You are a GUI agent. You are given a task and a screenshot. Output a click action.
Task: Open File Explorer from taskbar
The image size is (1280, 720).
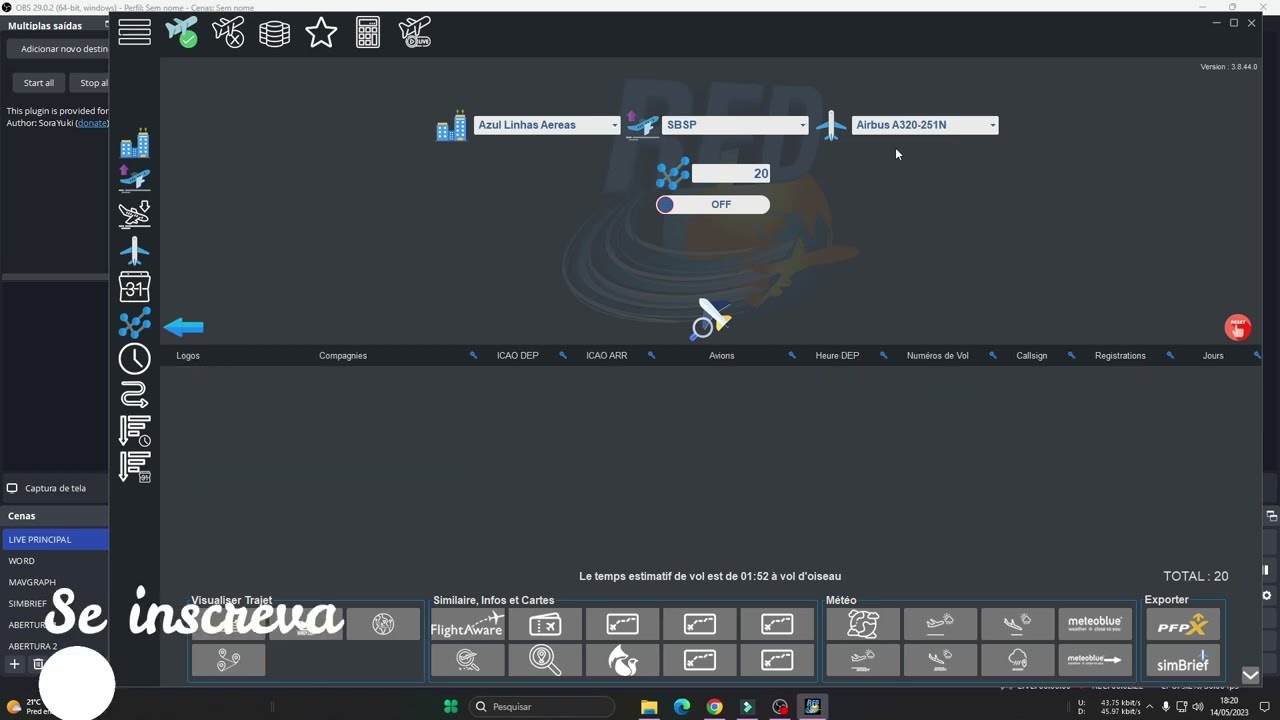pyautogui.click(x=649, y=707)
